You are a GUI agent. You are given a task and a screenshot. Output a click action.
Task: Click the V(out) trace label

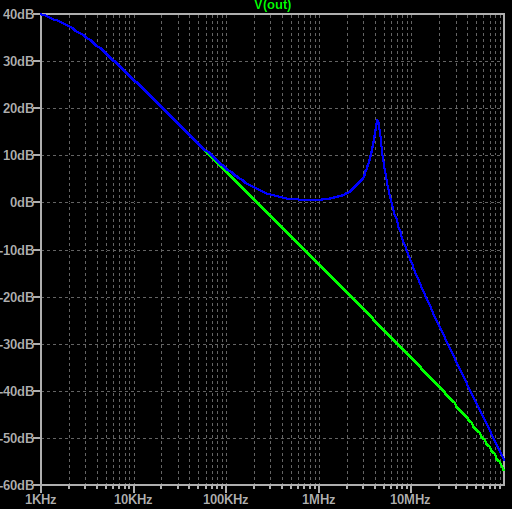pyautogui.click(x=273, y=5)
